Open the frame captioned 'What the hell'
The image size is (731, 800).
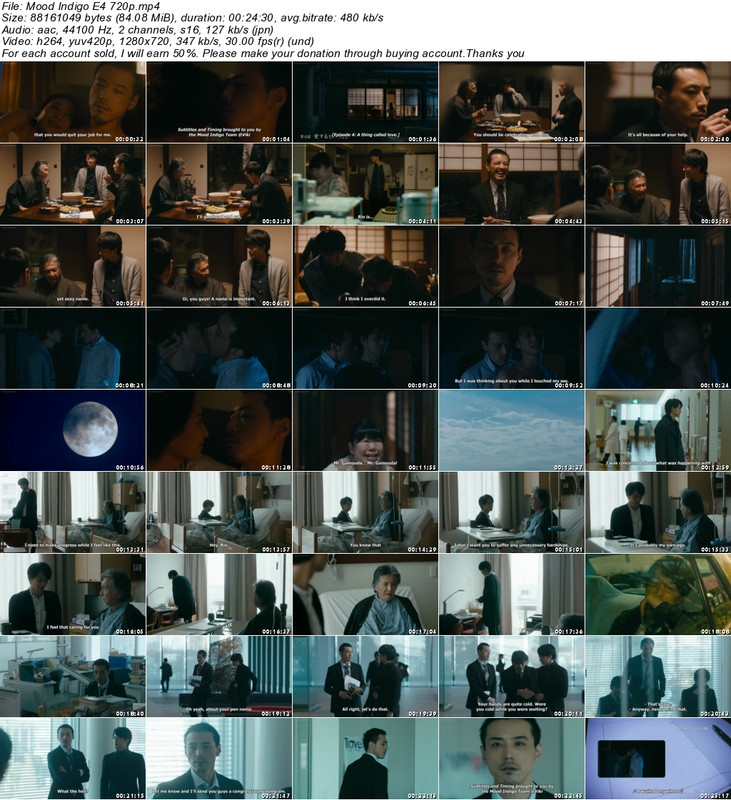(x=73, y=758)
